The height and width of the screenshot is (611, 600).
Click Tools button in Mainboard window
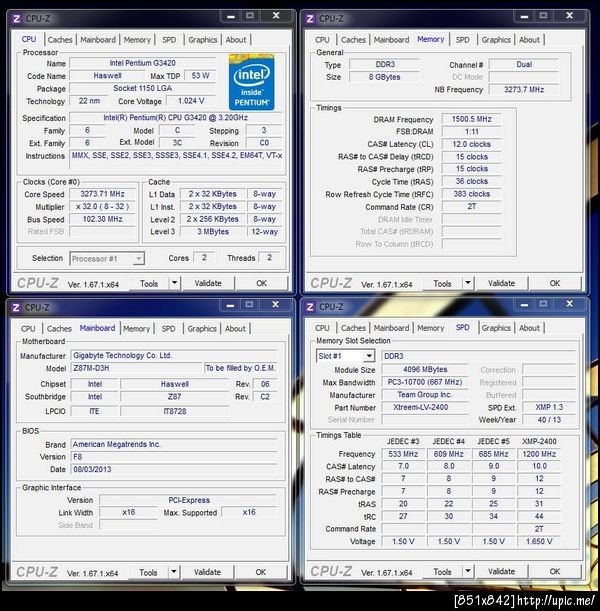coord(148,572)
